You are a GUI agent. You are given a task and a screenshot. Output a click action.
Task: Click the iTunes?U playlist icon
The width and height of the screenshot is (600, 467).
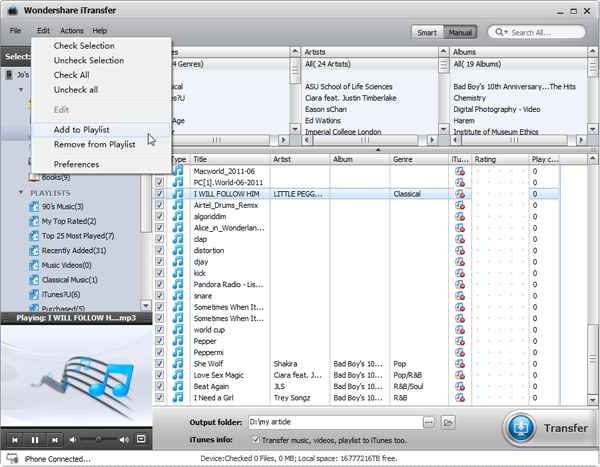34,295
